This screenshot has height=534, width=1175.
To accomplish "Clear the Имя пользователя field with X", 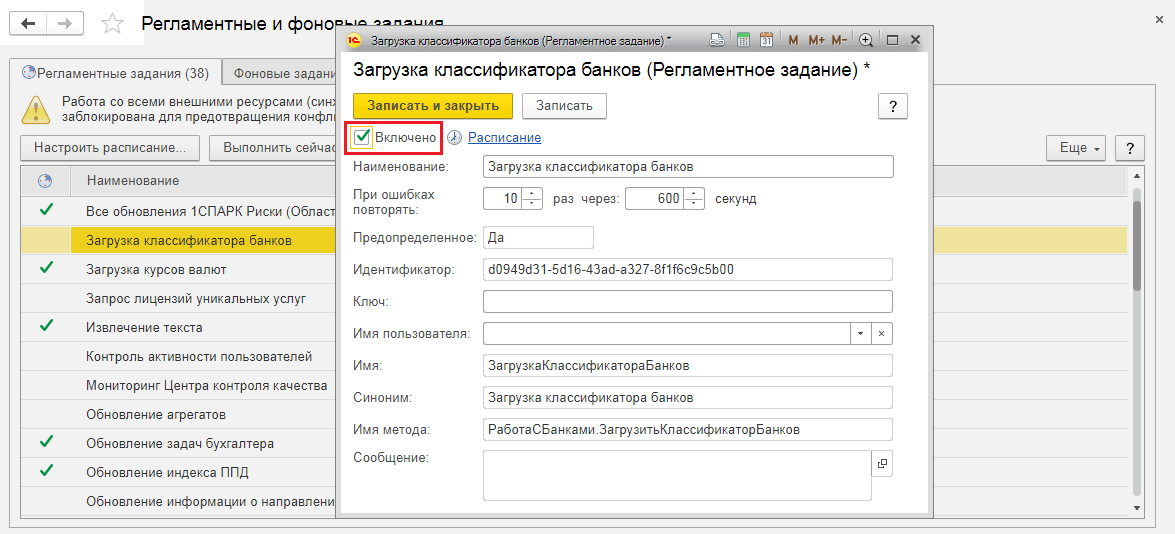I will pyautogui.click(x=881, y=333).
